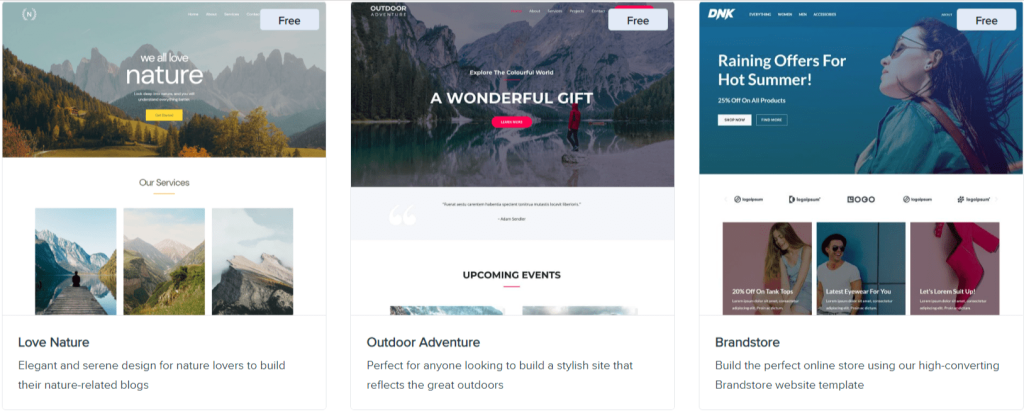
Task: Click the bold LOGO brand in the logo strip
Action: [x=861, y=199]
